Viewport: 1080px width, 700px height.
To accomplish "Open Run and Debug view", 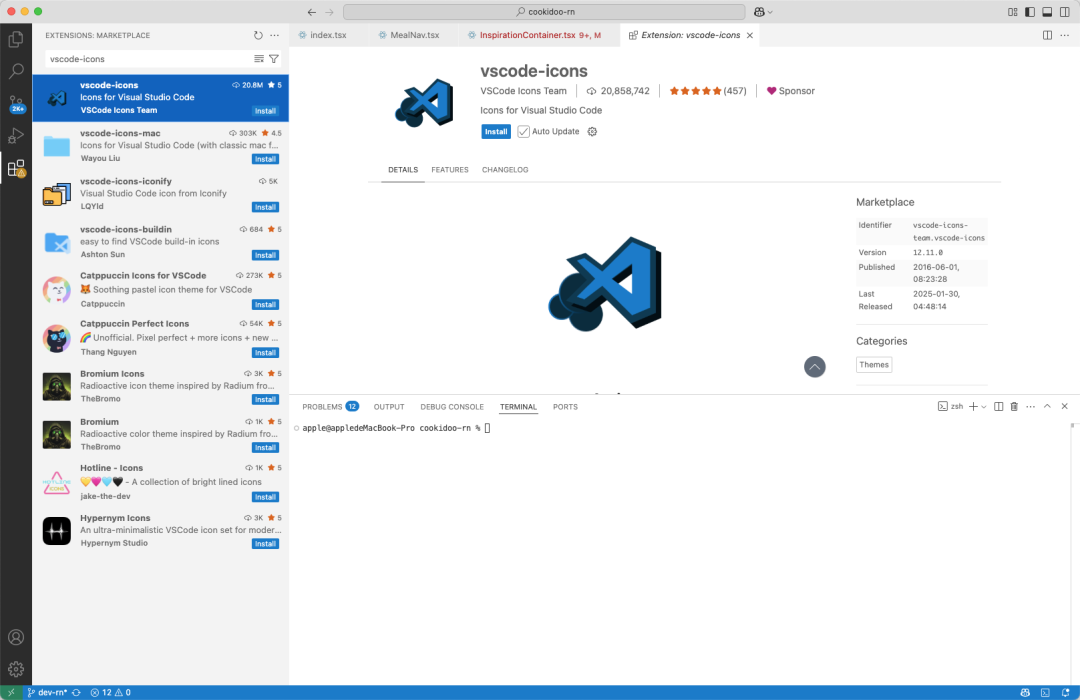I will tap(16, 136).
